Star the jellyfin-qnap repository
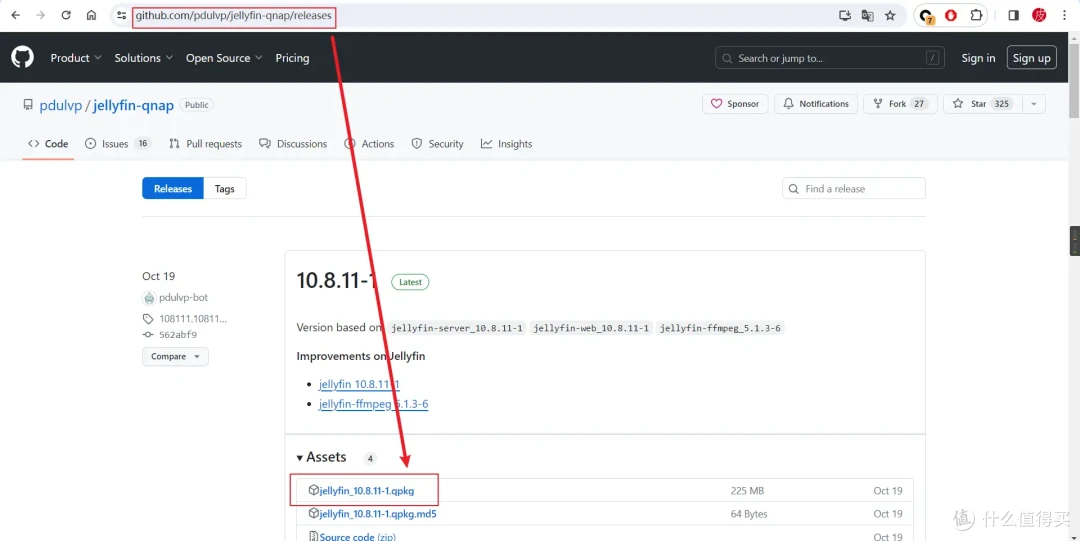 tap(983, 104)
